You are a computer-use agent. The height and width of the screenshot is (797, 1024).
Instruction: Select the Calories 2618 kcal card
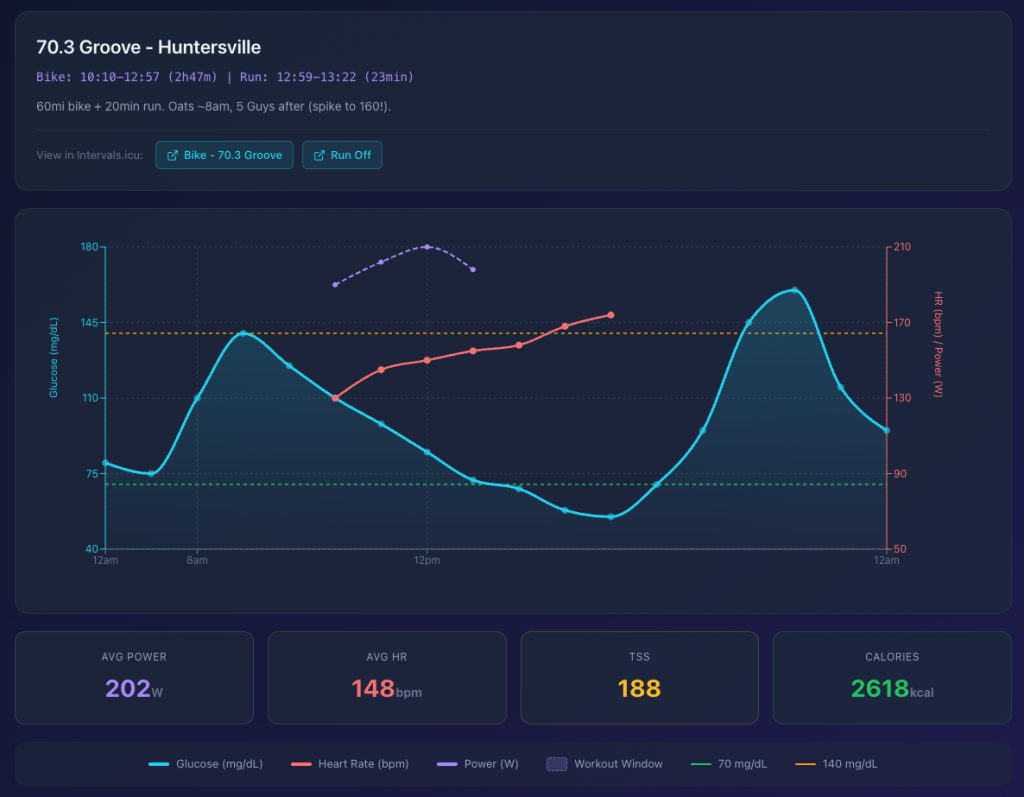(x=892, y=677)
